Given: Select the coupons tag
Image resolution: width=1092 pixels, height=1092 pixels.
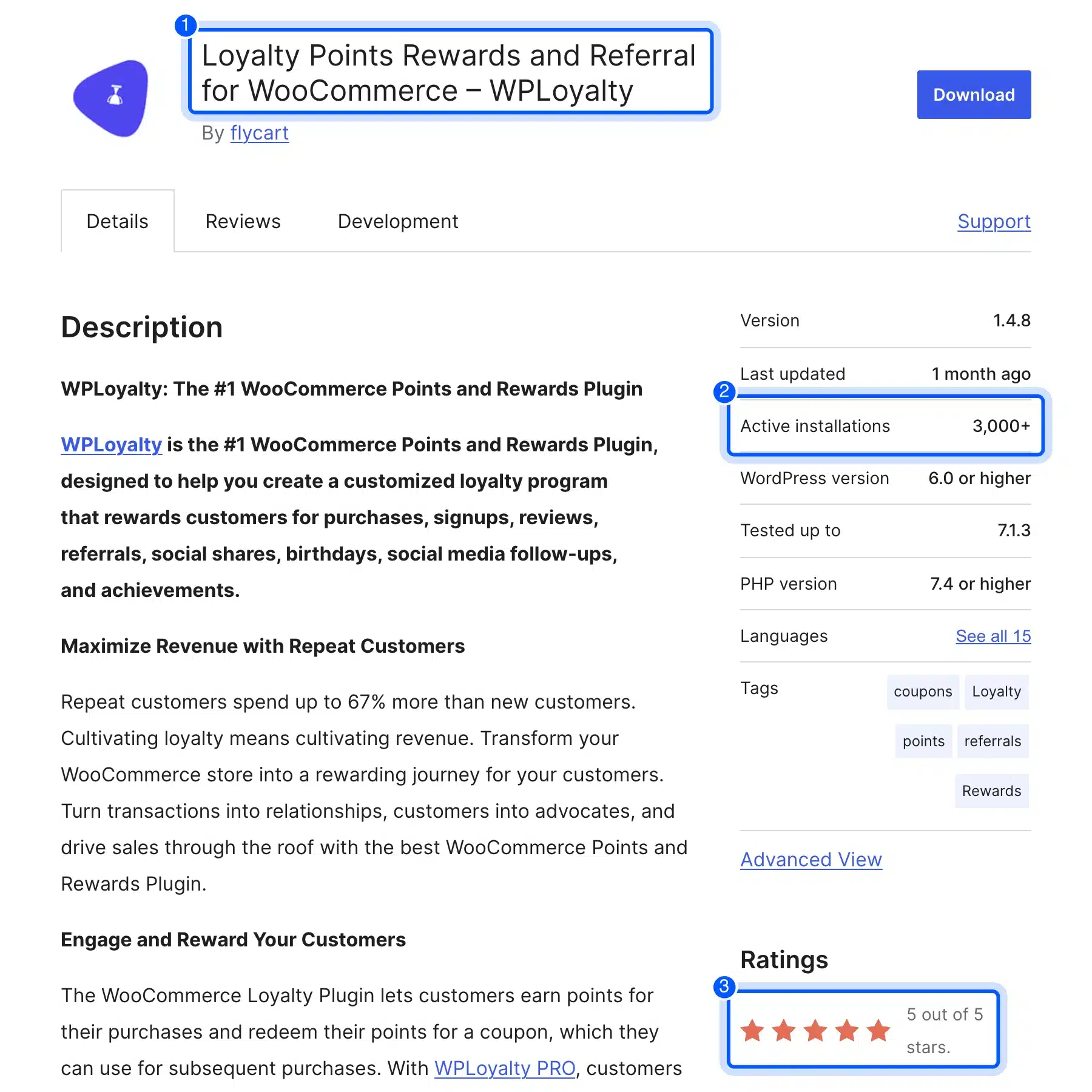Looking at the screenshot, I should coord(923,692).
